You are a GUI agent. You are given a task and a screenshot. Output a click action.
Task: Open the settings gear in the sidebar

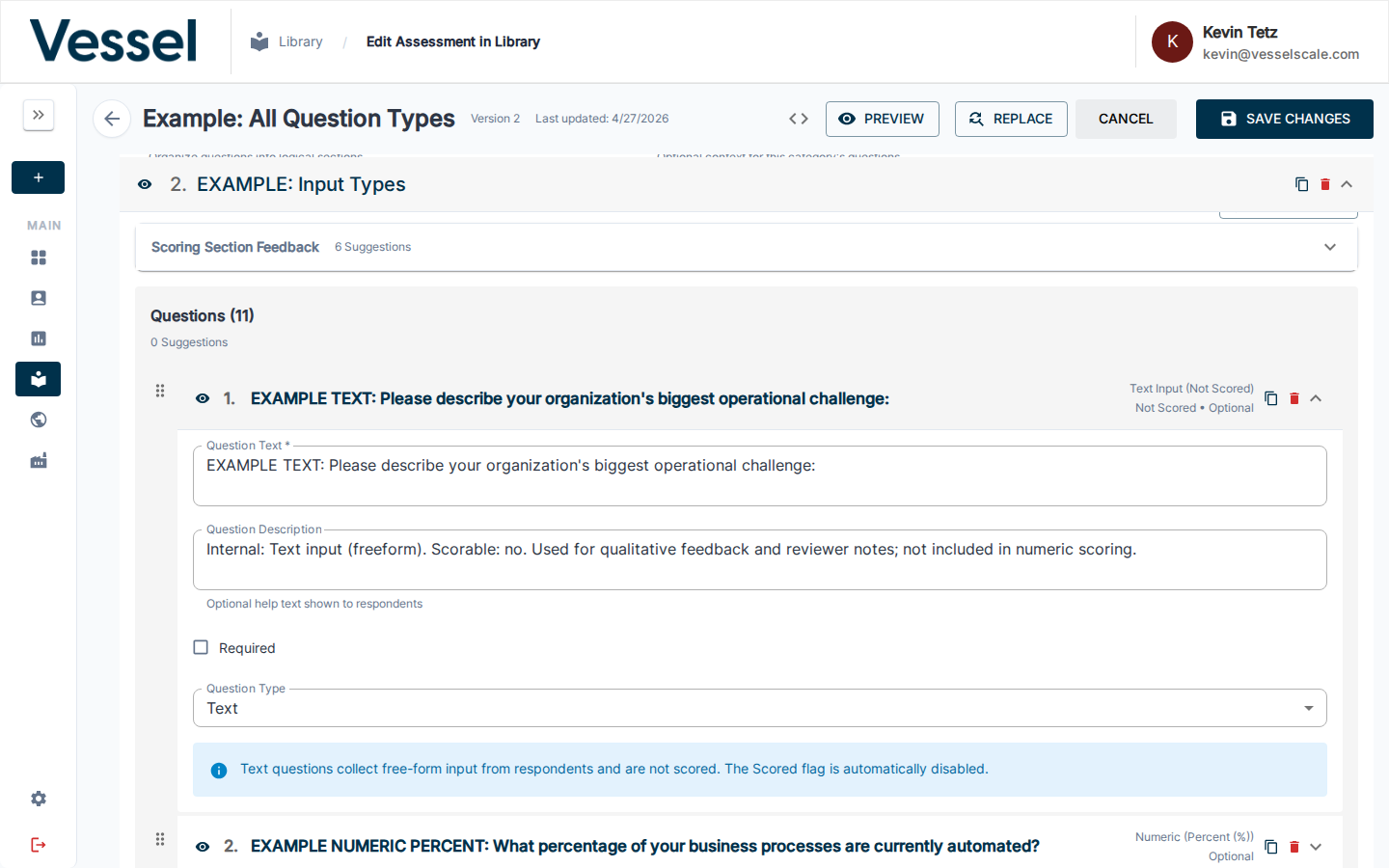point(39,799)
